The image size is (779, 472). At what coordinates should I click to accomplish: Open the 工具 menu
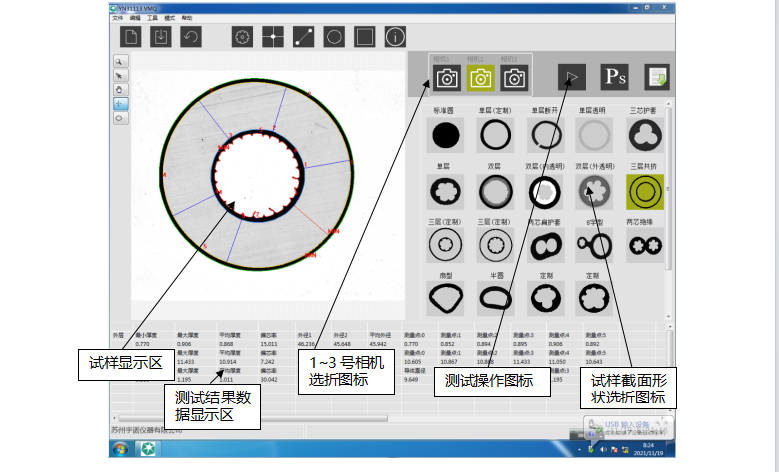pyautogui.click(x=151, y=18)
